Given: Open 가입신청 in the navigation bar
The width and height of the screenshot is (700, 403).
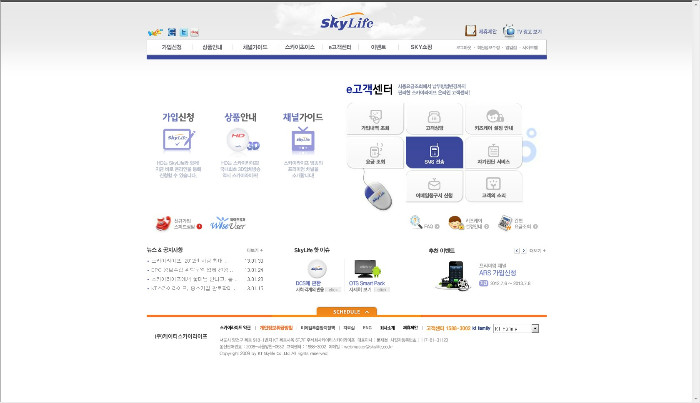Looking at the screenshot, I should coord(171,47).
